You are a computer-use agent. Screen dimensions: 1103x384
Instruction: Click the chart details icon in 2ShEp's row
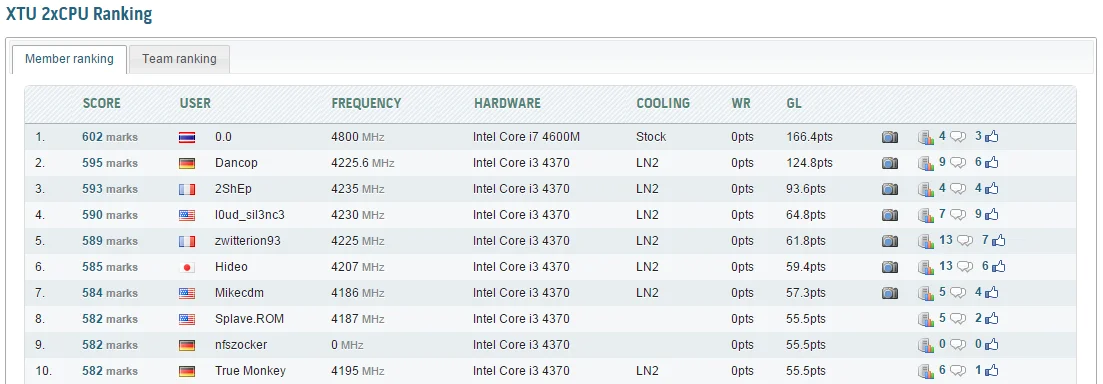click(x=926, y=189)
